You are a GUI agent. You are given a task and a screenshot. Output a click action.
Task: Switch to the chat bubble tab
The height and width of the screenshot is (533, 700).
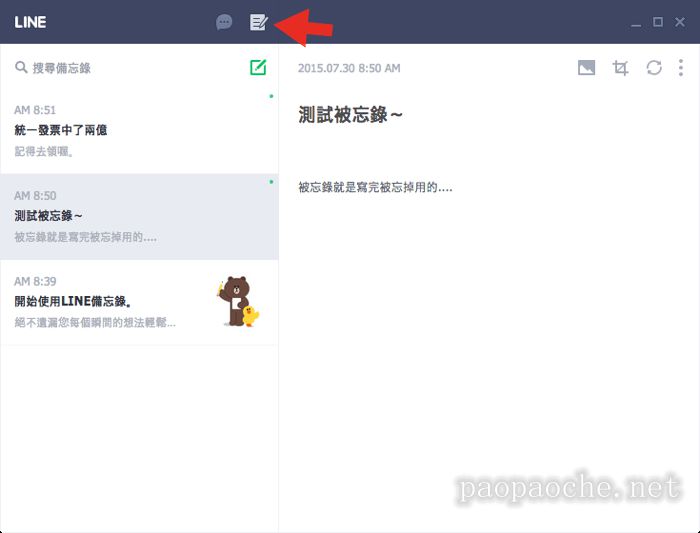click(x=224, y=22)
